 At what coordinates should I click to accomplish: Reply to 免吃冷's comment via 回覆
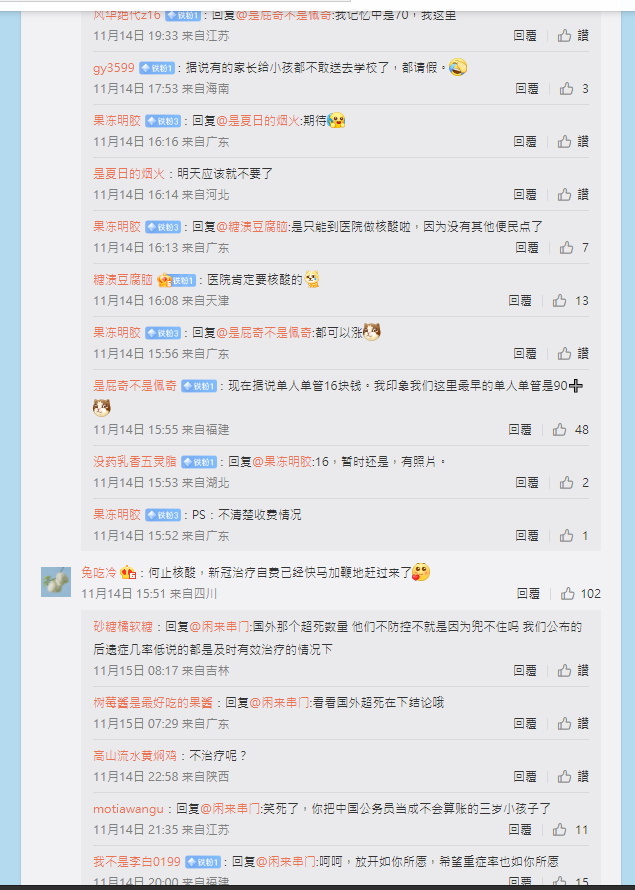[x=528, y=594]
